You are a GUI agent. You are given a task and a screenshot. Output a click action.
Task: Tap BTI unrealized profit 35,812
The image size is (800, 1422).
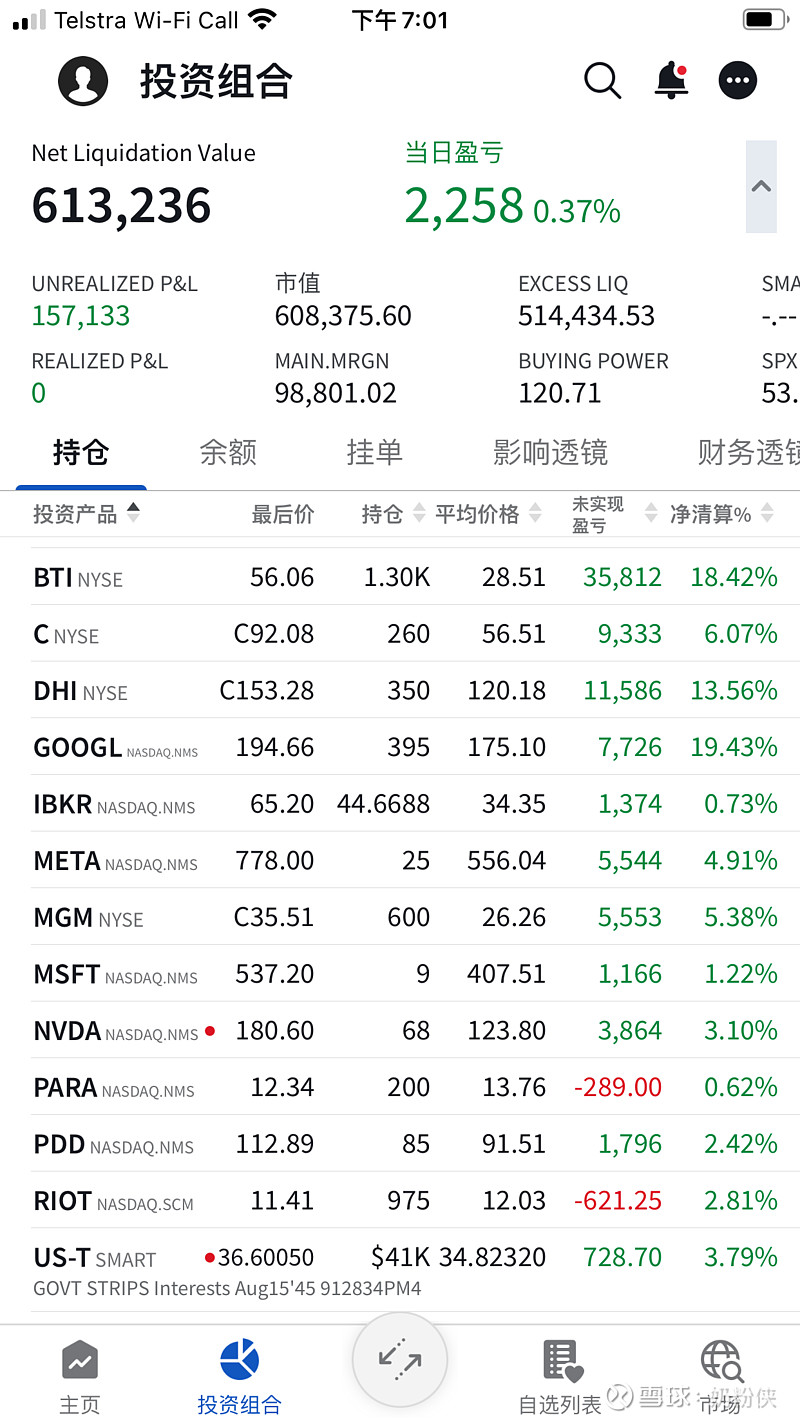(x=622, y=577)
